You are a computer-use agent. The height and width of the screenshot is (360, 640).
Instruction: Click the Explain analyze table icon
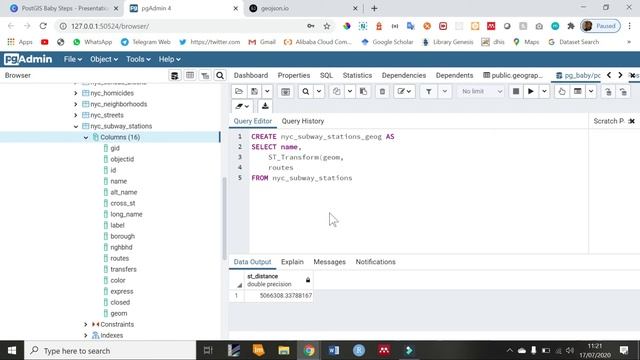tap(578, 91)
